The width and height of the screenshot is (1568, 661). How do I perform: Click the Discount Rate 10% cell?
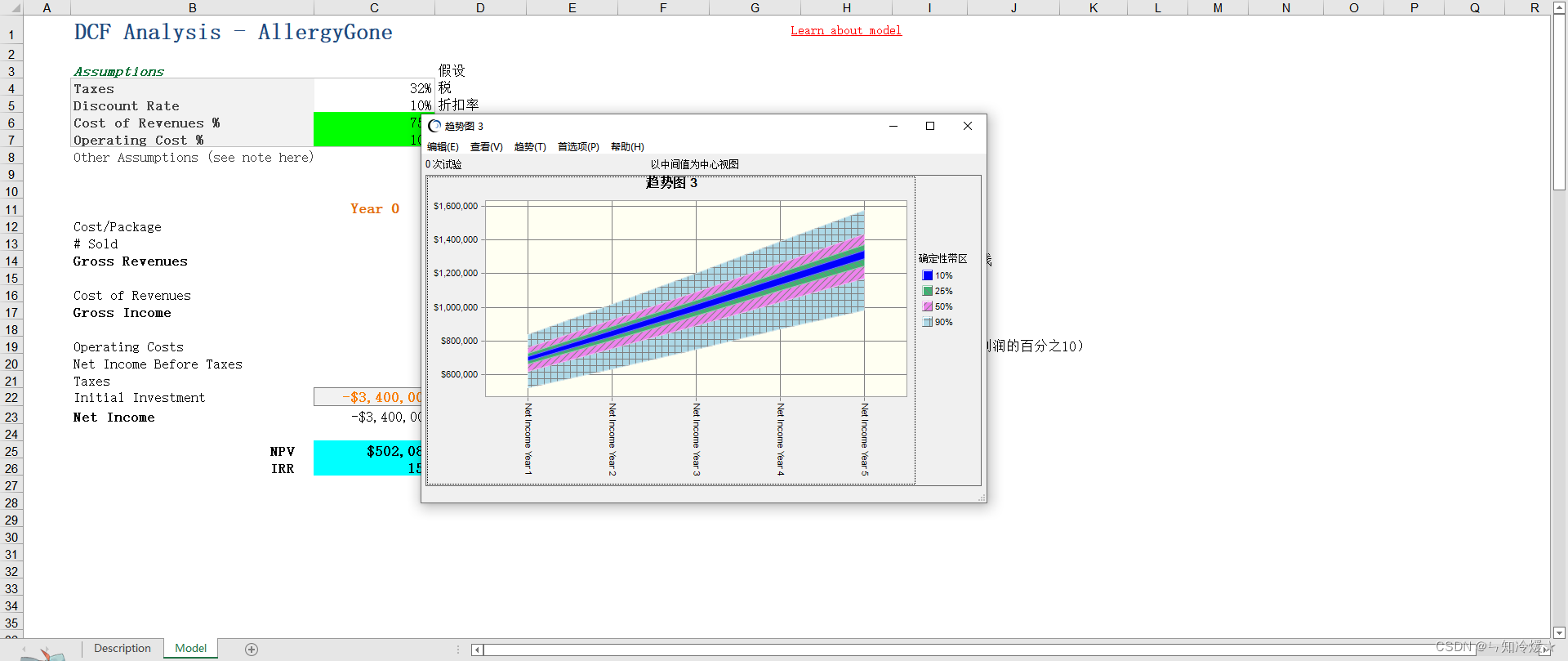[x=374, y=105]
